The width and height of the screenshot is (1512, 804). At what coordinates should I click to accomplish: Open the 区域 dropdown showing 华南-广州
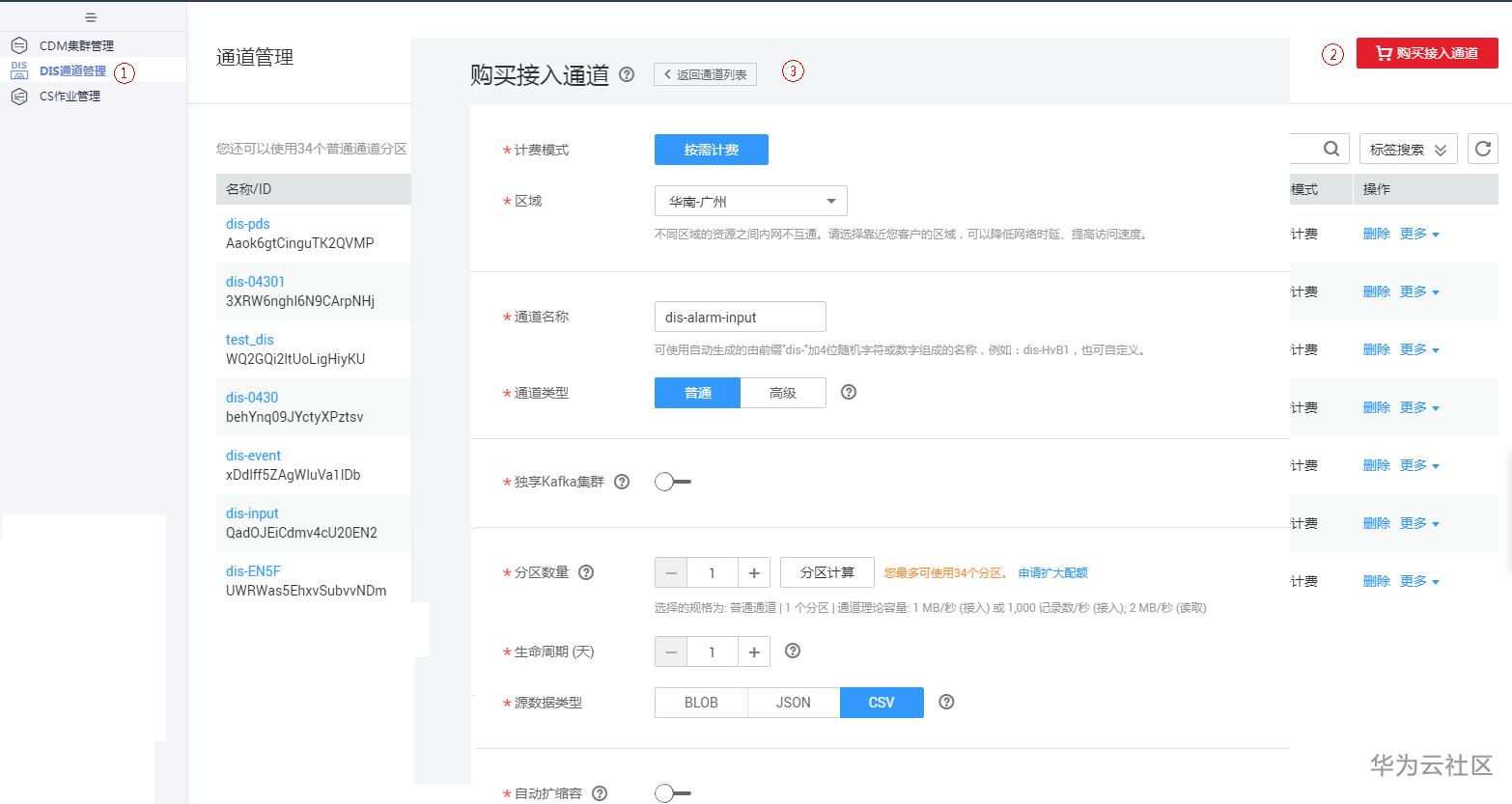tap(751, 201)
